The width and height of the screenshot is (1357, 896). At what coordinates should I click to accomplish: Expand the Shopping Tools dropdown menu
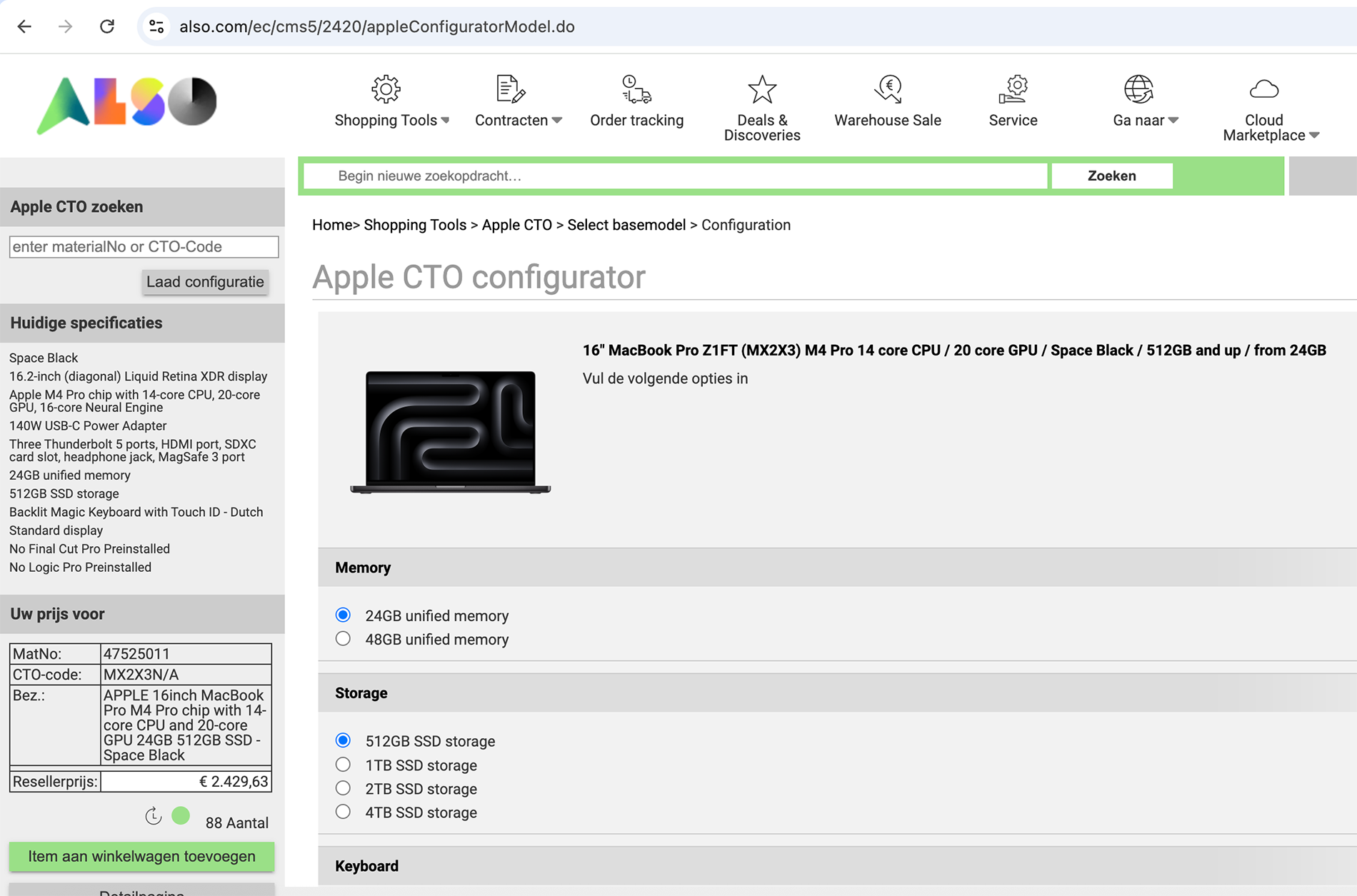point(446,120)
